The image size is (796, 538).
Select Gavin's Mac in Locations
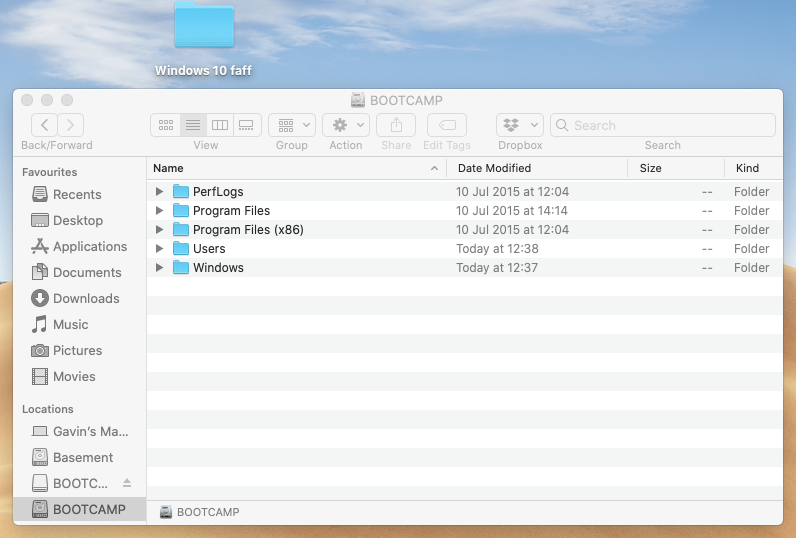click(x=79, y=431)
